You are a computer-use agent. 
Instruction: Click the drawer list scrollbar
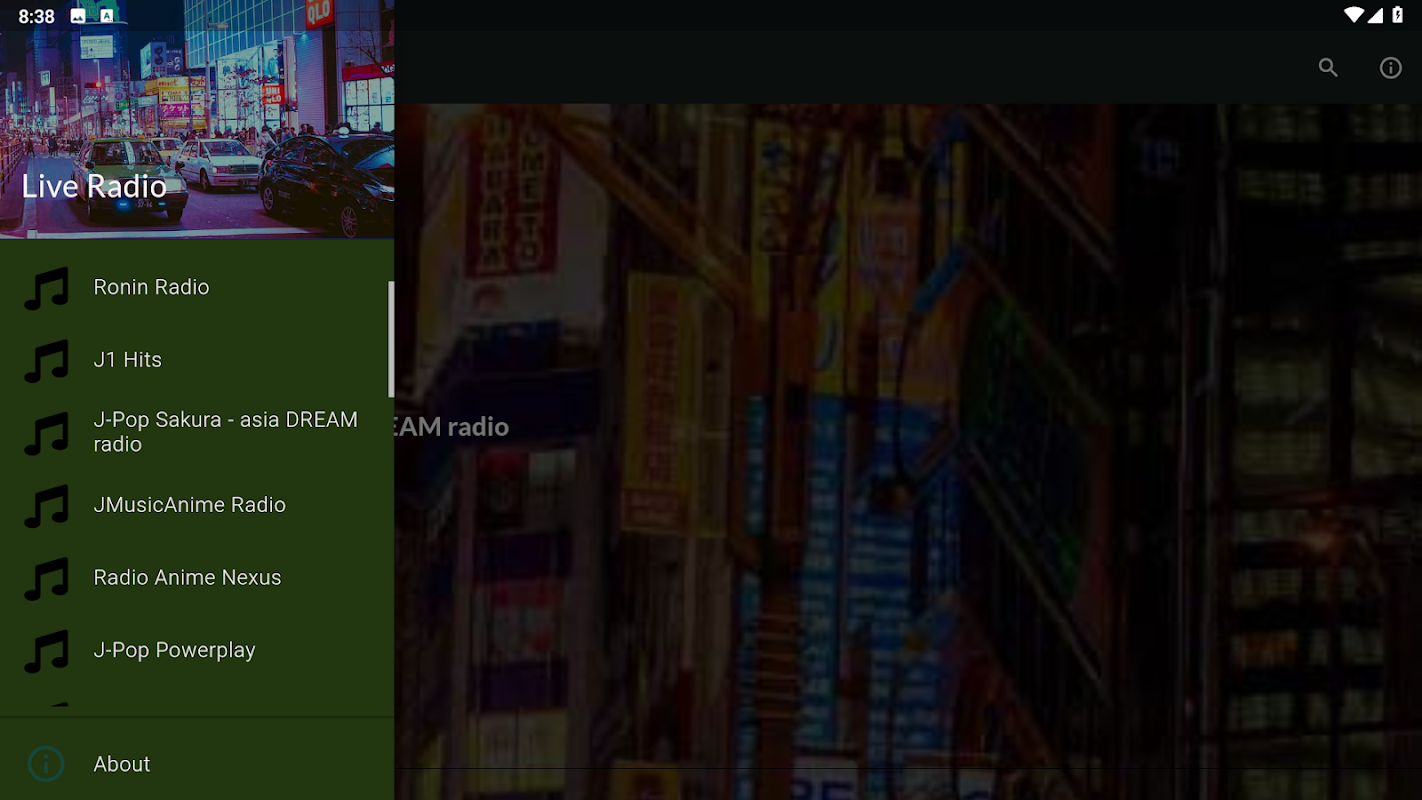[391, 339]
